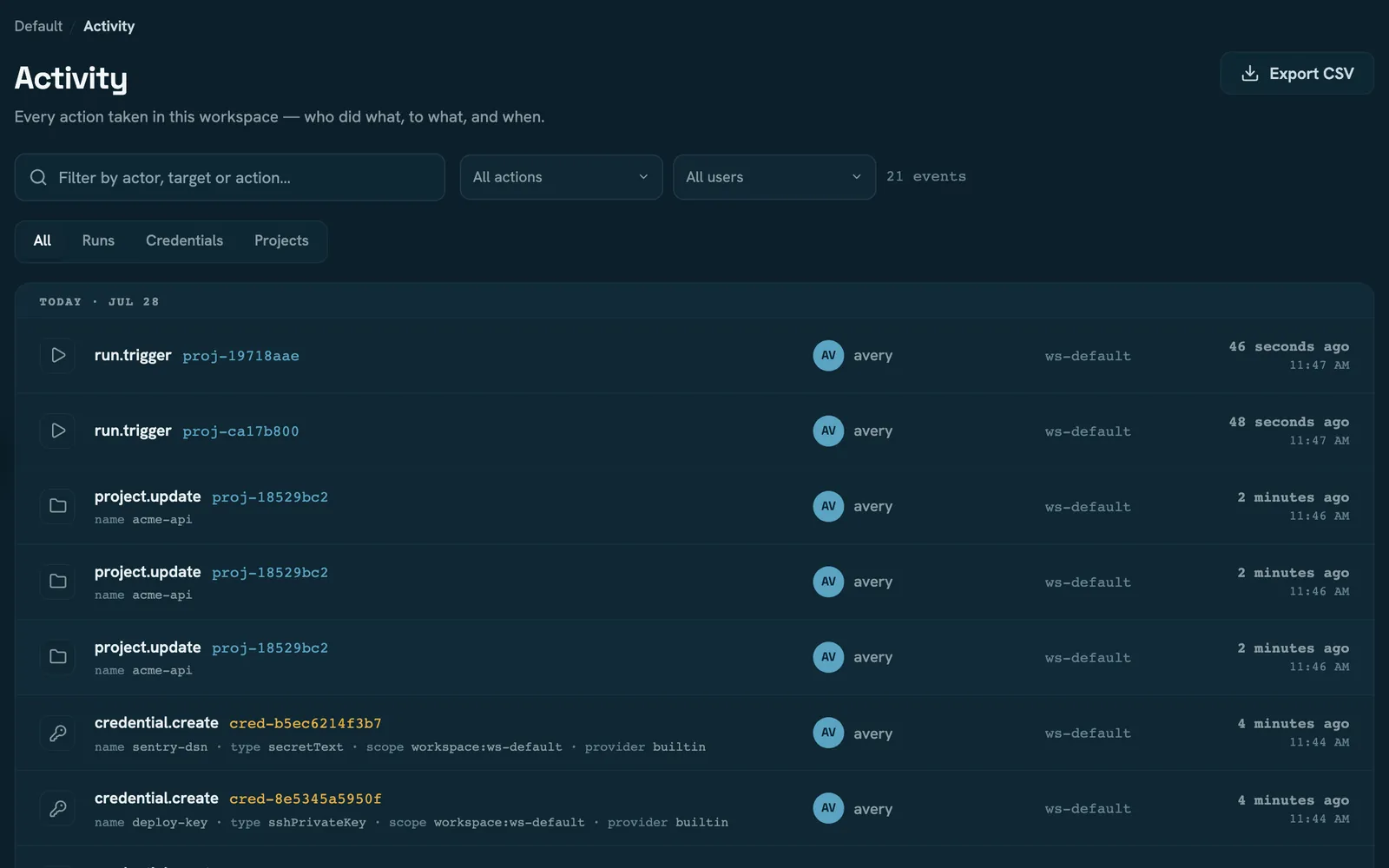
Task: Switch to the Projects tab
Action: click(281, 240)
